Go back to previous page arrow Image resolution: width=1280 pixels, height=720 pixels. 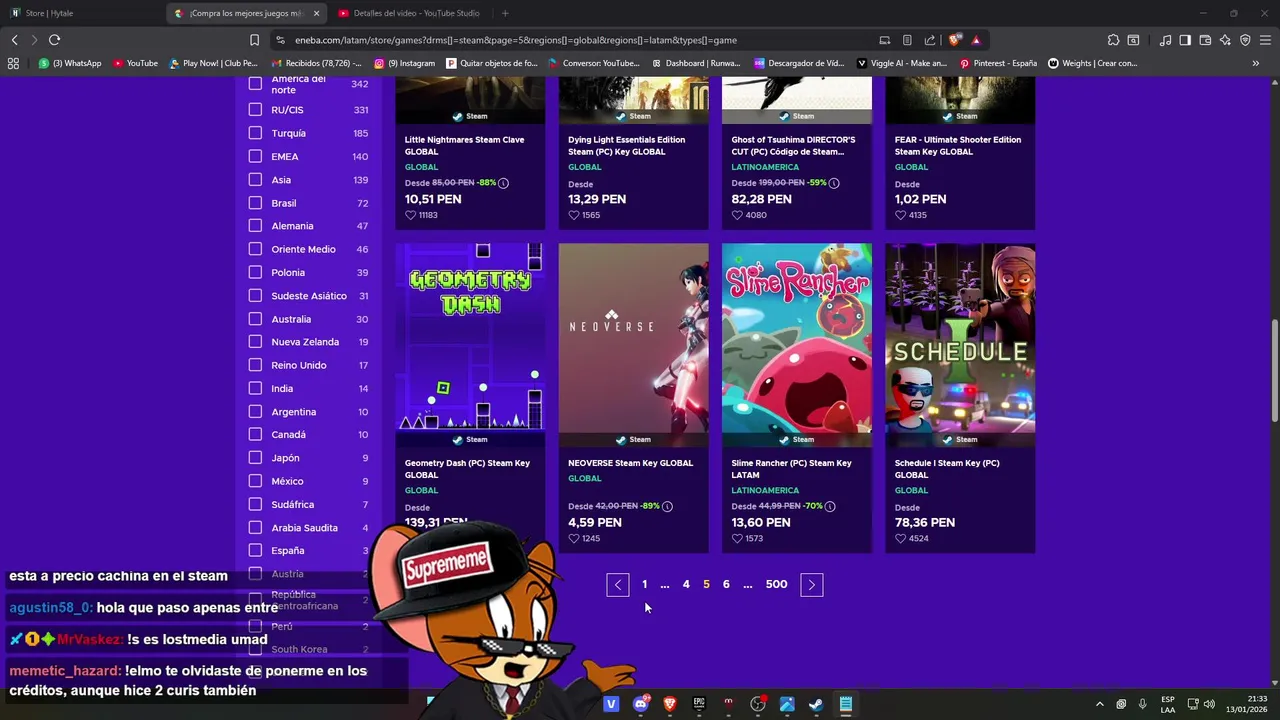(x=14, y=40)
